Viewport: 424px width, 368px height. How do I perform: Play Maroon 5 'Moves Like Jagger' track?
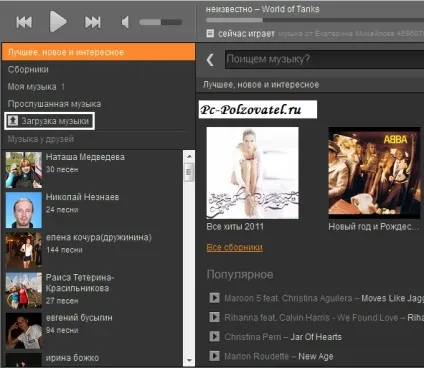(214, 298)
